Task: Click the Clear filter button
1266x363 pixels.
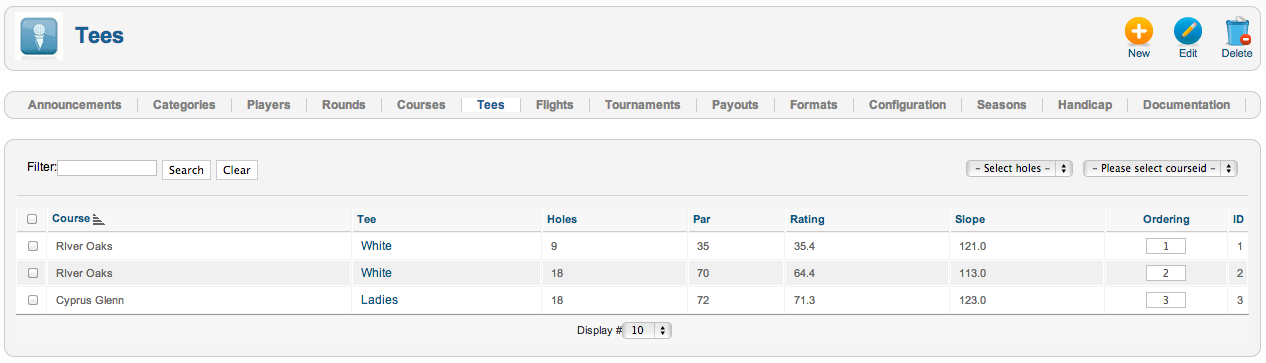Action: click(237, 170)
